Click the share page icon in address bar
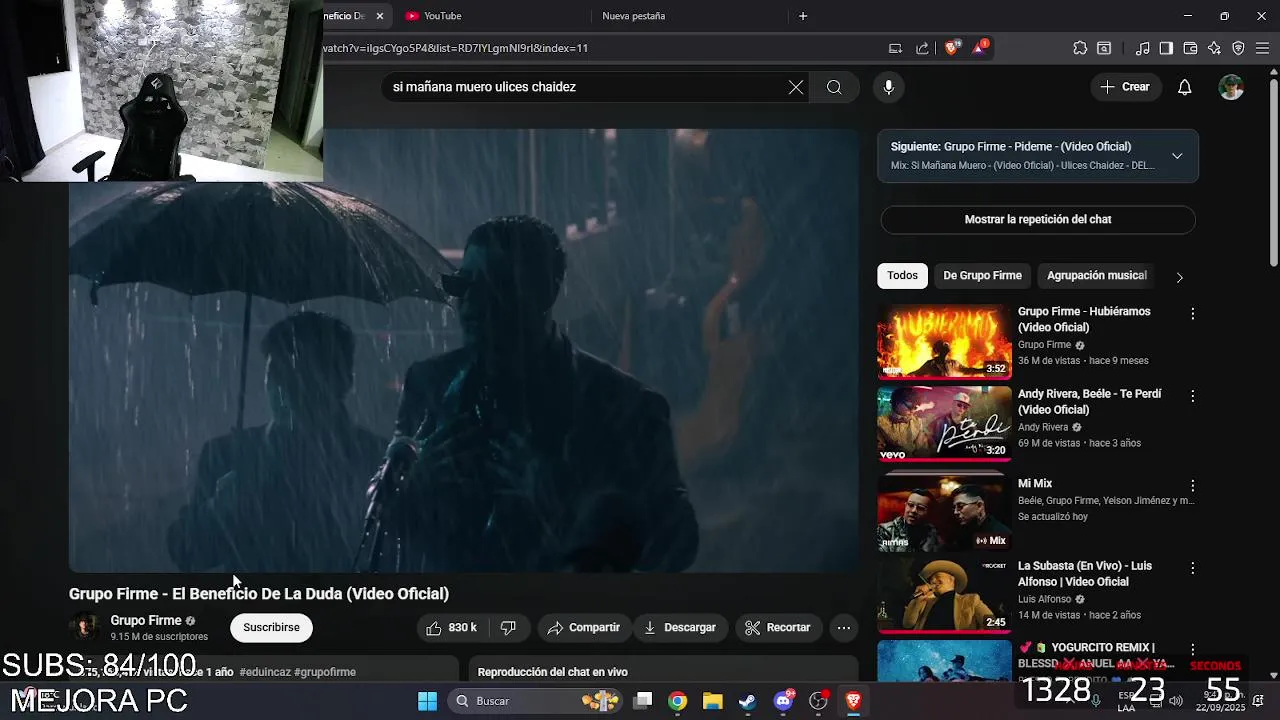 point(922,48)
